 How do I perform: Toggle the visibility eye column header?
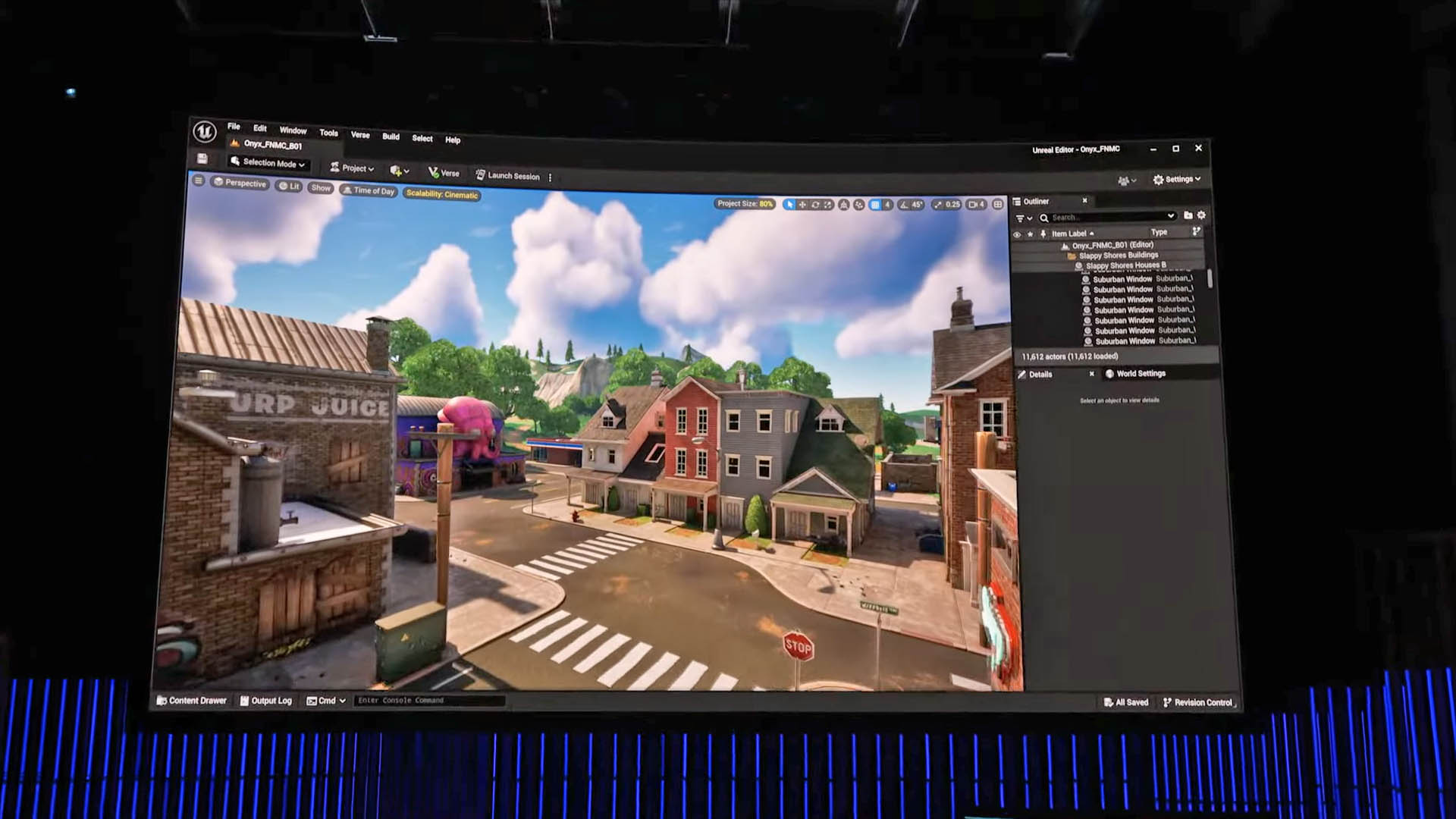(1017, 234)
